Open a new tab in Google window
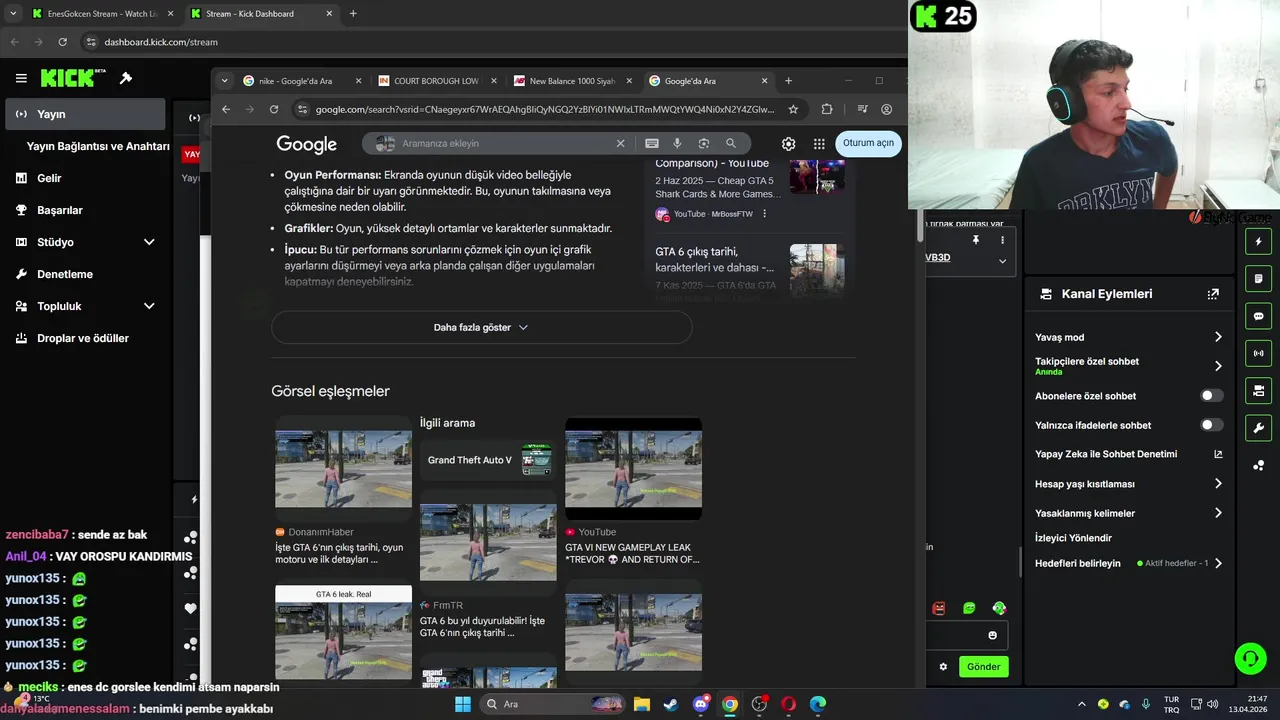1280x720 pixels. pos(788,81)
